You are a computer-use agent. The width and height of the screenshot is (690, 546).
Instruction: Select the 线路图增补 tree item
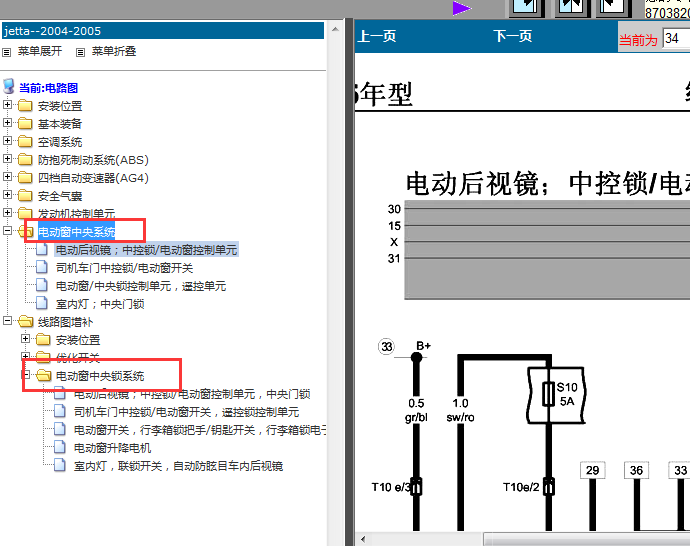pos(65,322)
